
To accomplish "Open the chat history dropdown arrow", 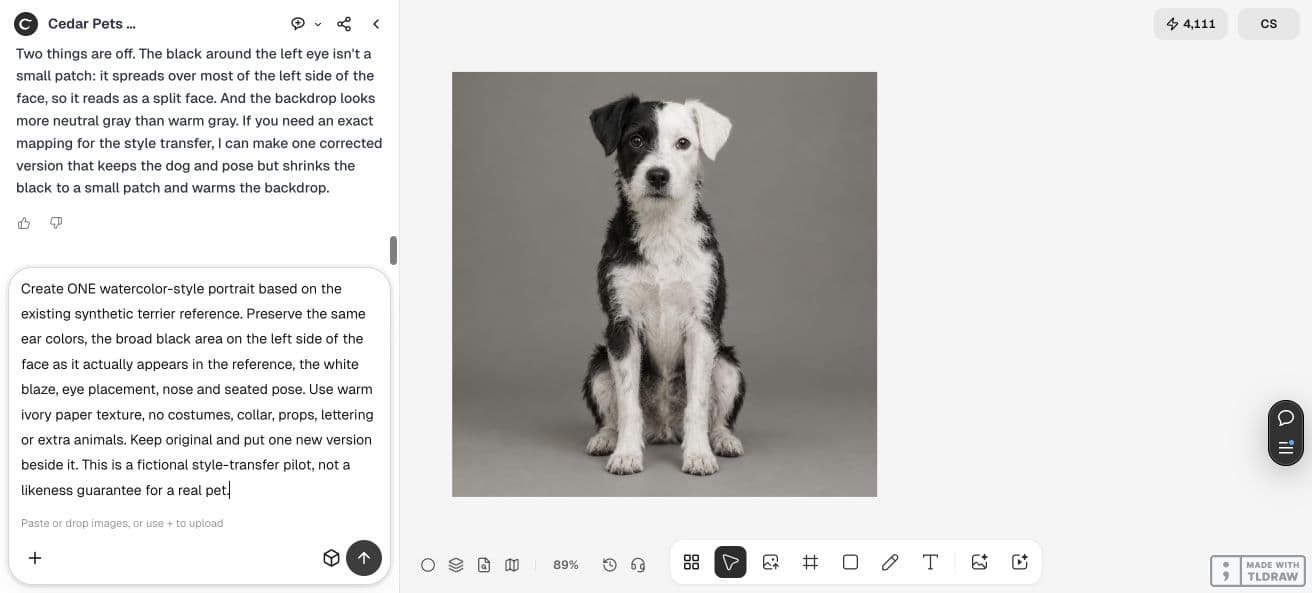I will (x=318, y=24).
